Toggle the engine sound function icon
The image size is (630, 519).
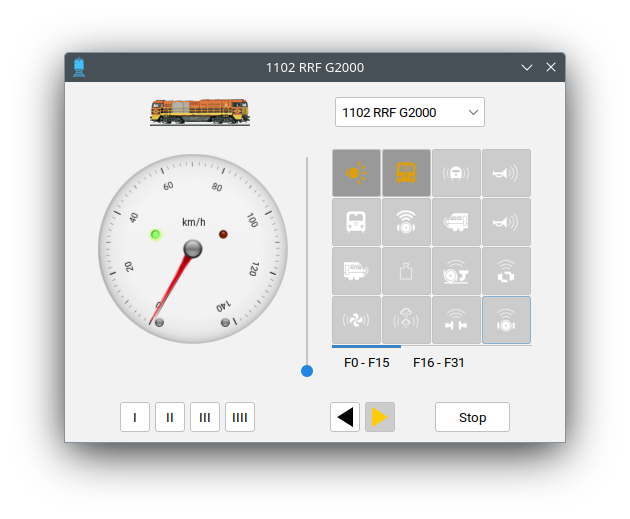[x=506, y=271]
